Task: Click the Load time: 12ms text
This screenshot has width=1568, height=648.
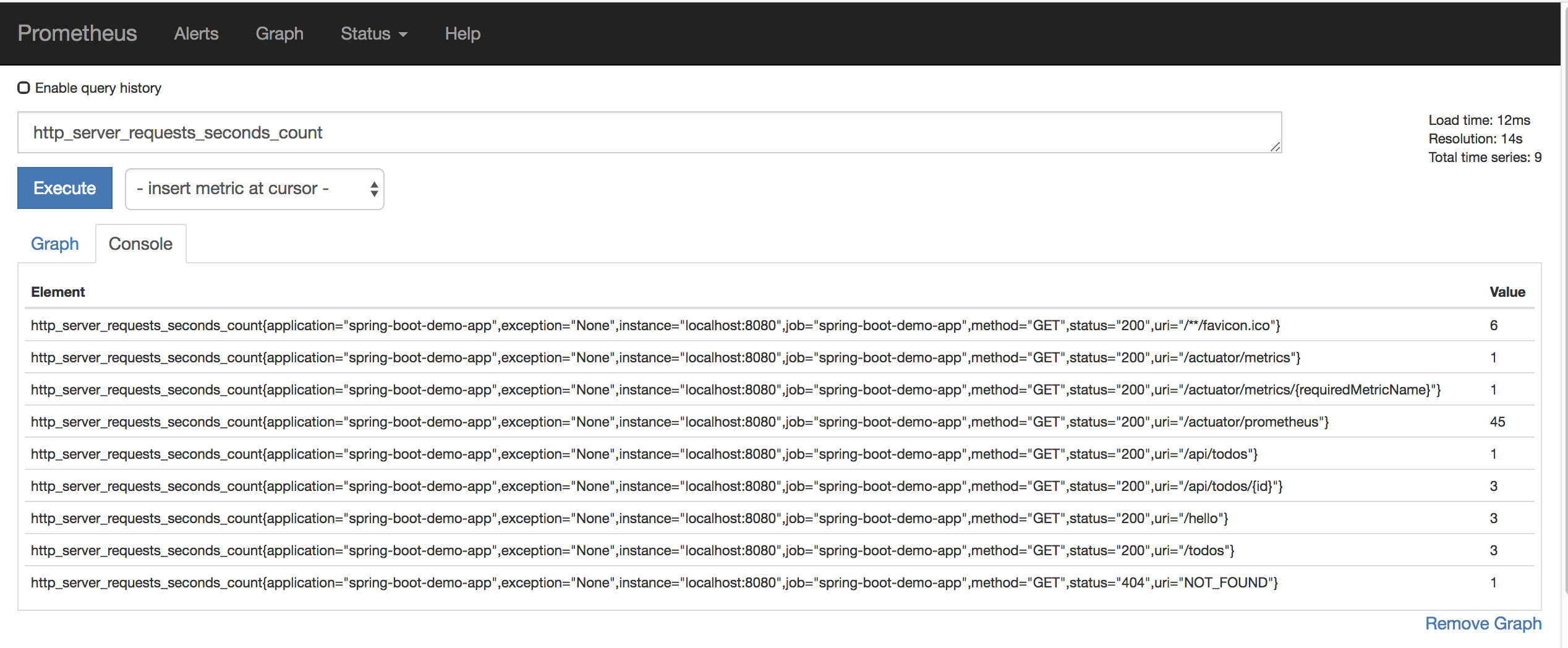Action: point(1479,120)
